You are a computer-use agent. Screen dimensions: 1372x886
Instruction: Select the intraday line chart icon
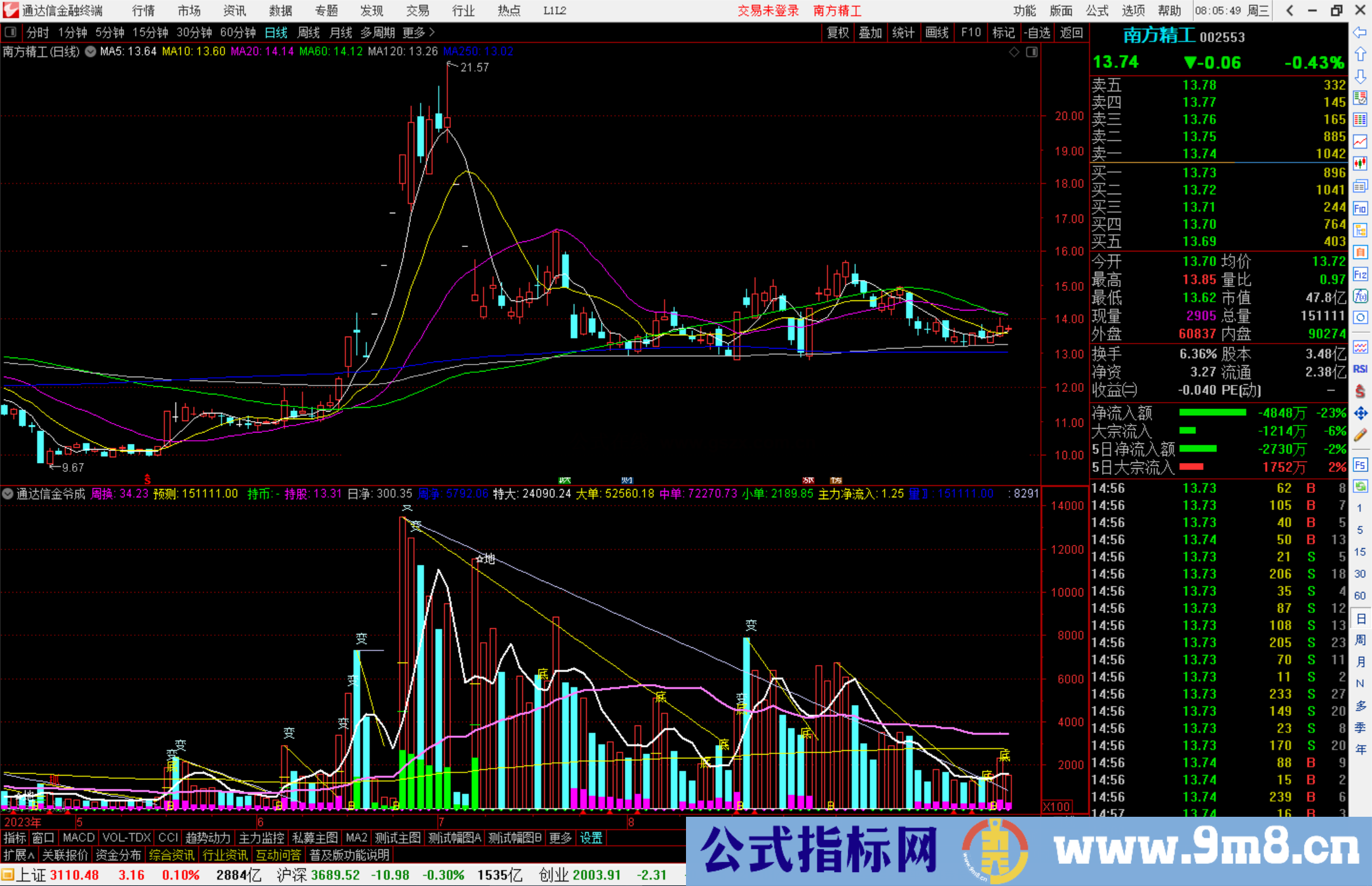(x=1360, y=142)
